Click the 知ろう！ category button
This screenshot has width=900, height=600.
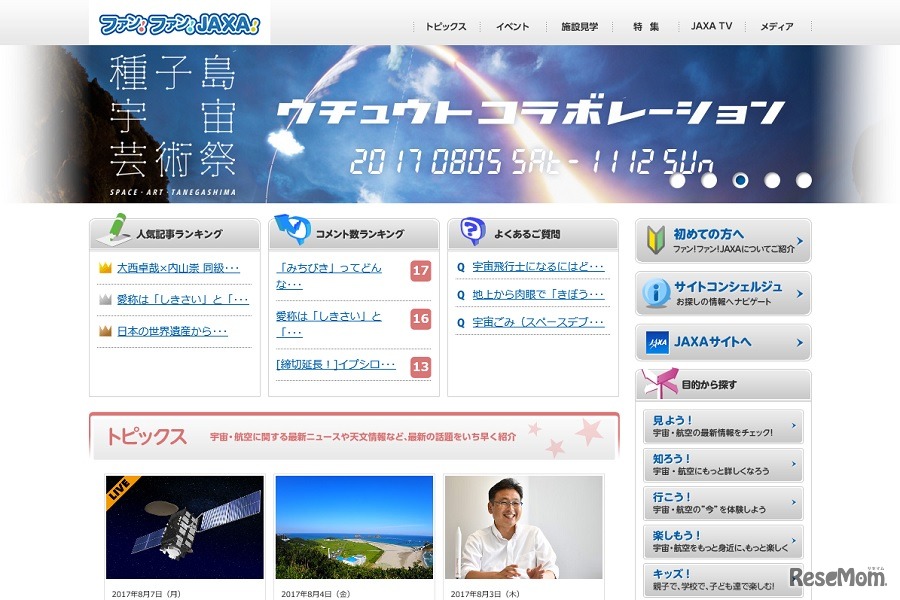click(x=723, y=464)
